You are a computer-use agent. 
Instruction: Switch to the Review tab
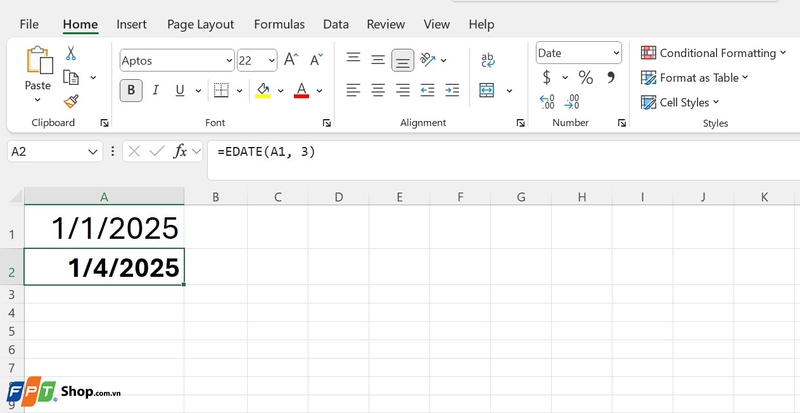[386, 24]
